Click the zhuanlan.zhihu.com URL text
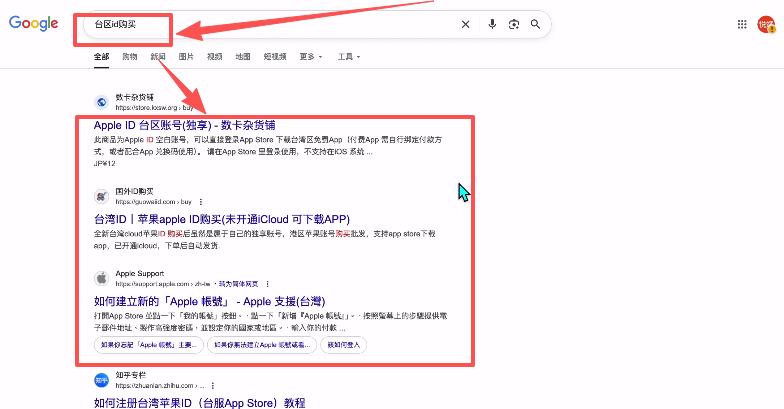The width and height of the screenshot is (784, 409). tap(160, 386)
